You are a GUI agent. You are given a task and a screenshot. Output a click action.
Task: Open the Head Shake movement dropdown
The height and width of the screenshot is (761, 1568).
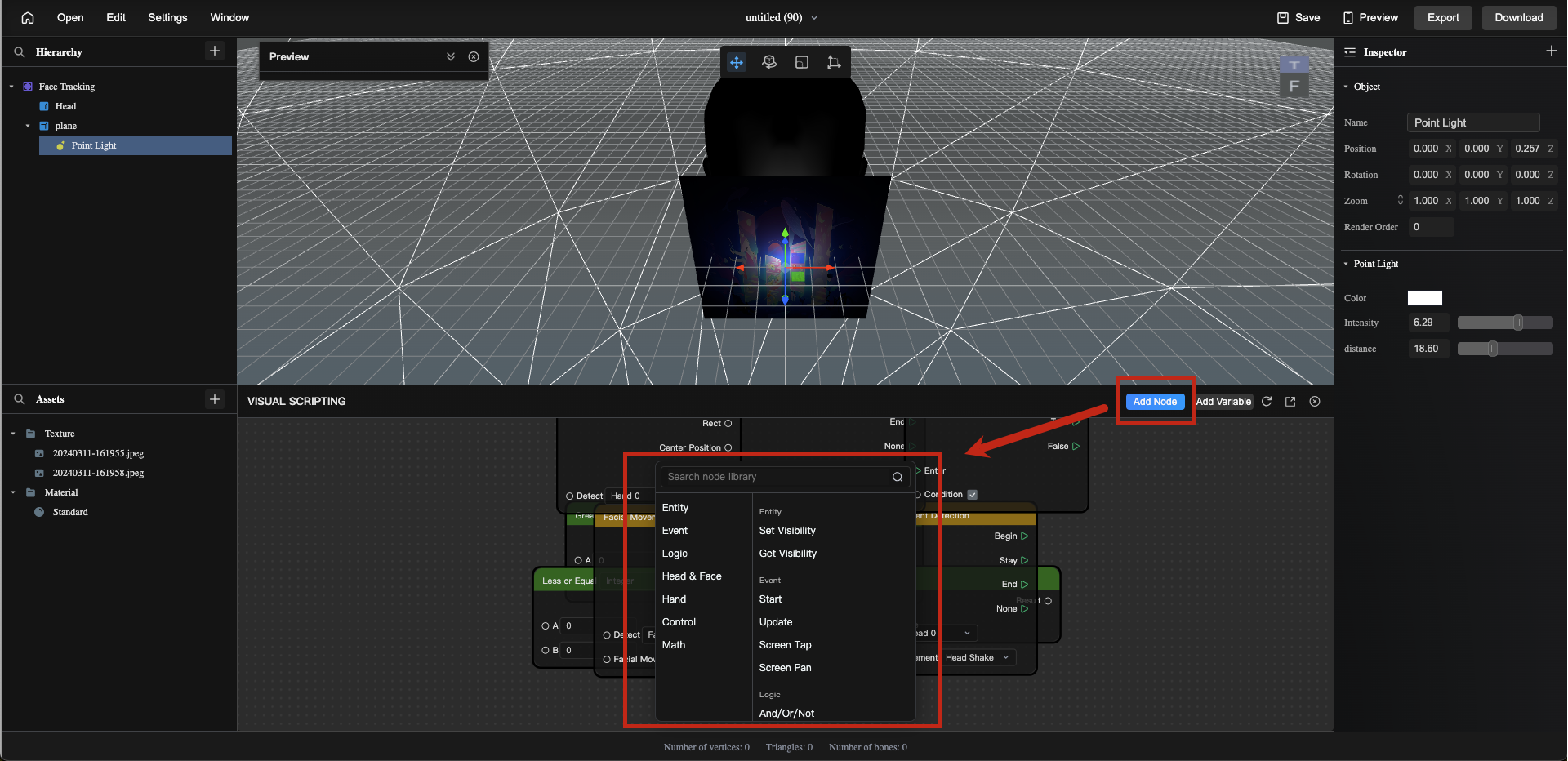[978, 657]
